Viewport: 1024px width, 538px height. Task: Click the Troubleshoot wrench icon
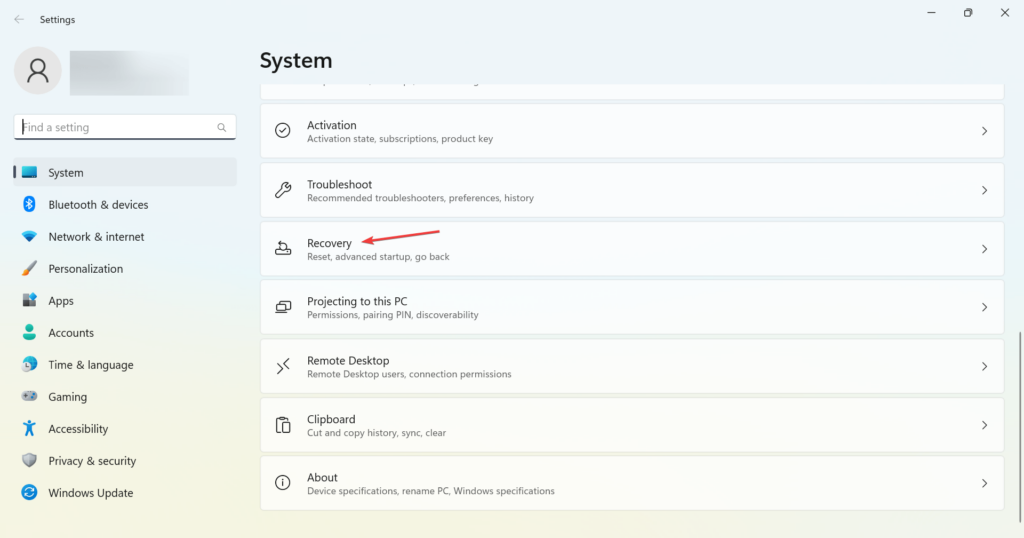point(283,190)
